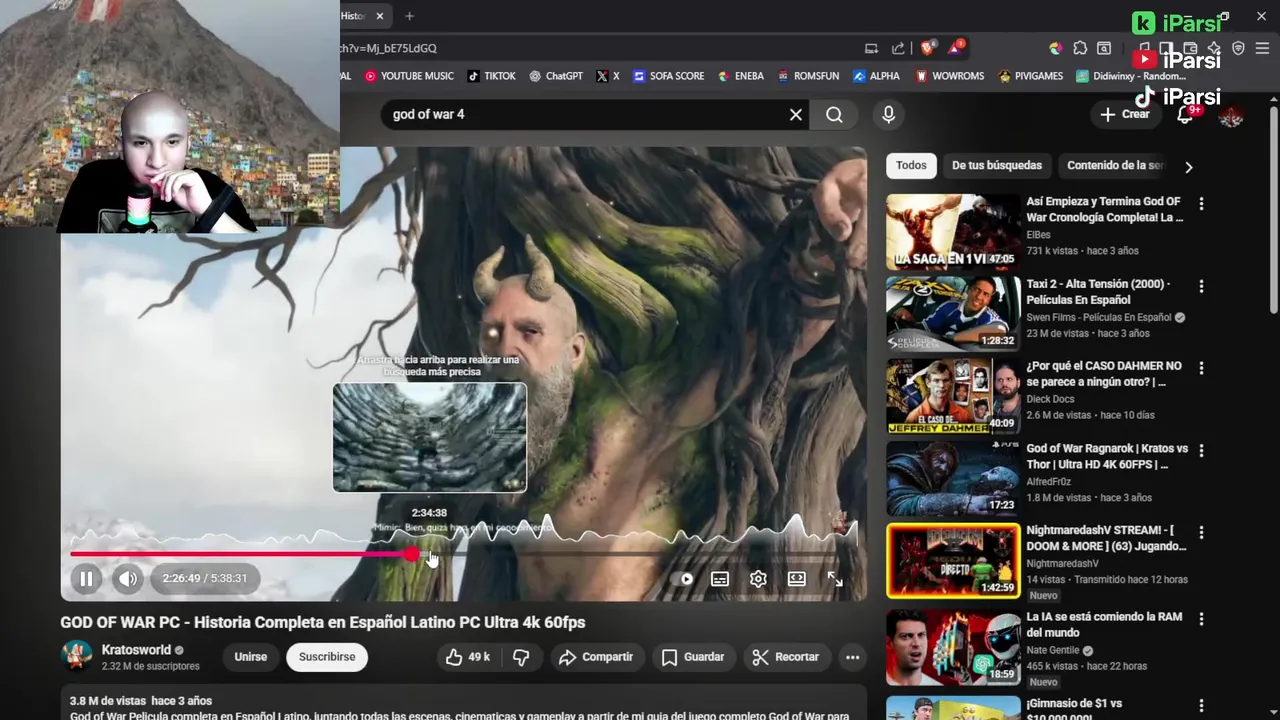Viewport: 1280px width, 720px height.
Task: Open options for the CASO DAHMER video
Action: tap(1201, 368)
